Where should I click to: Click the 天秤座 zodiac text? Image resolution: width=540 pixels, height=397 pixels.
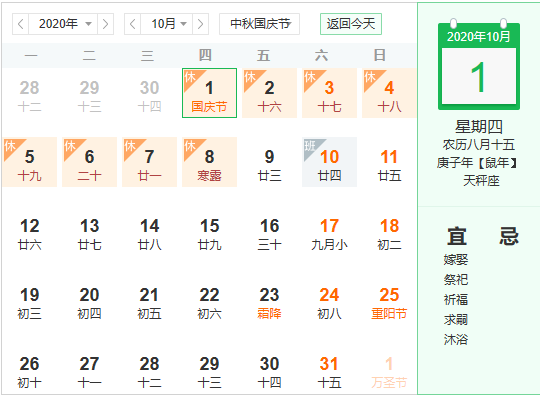click(481, 180)
